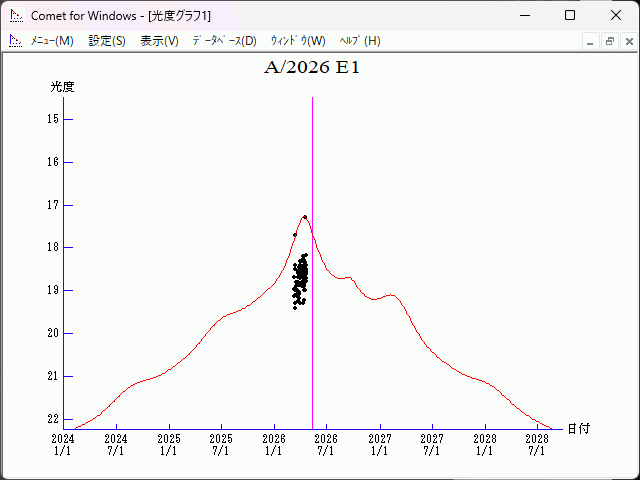640x480 pixels.
Task: Click the cluster of black observation points
Action: (300, 280)
